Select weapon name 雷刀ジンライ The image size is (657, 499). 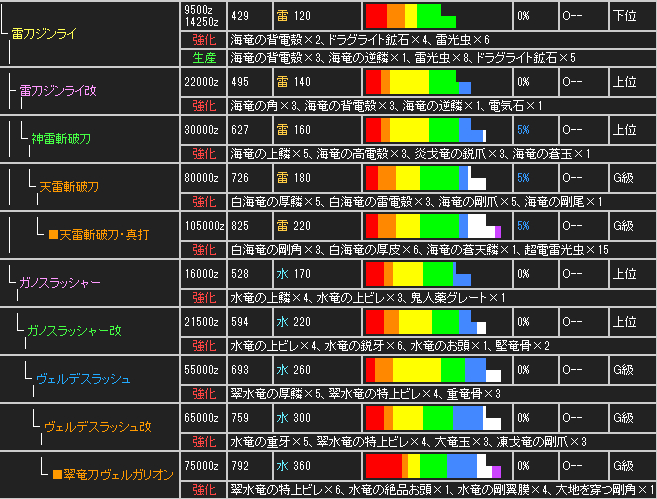(x=44, y=34)
